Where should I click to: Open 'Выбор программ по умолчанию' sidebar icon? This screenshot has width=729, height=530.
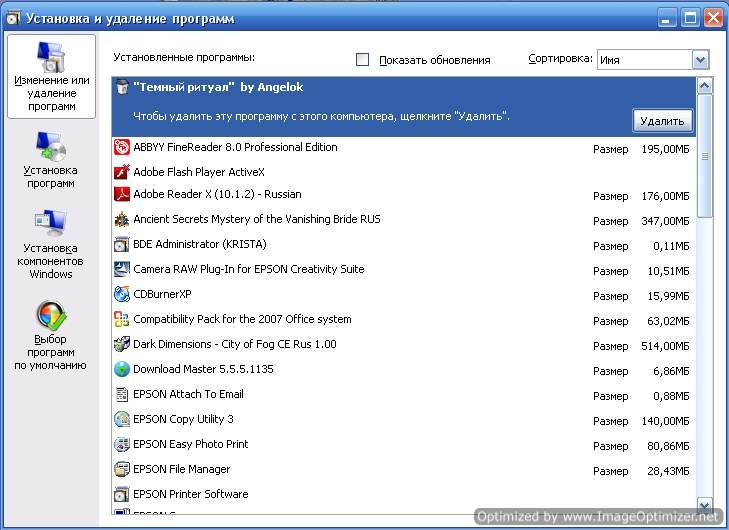click(51, 315)
